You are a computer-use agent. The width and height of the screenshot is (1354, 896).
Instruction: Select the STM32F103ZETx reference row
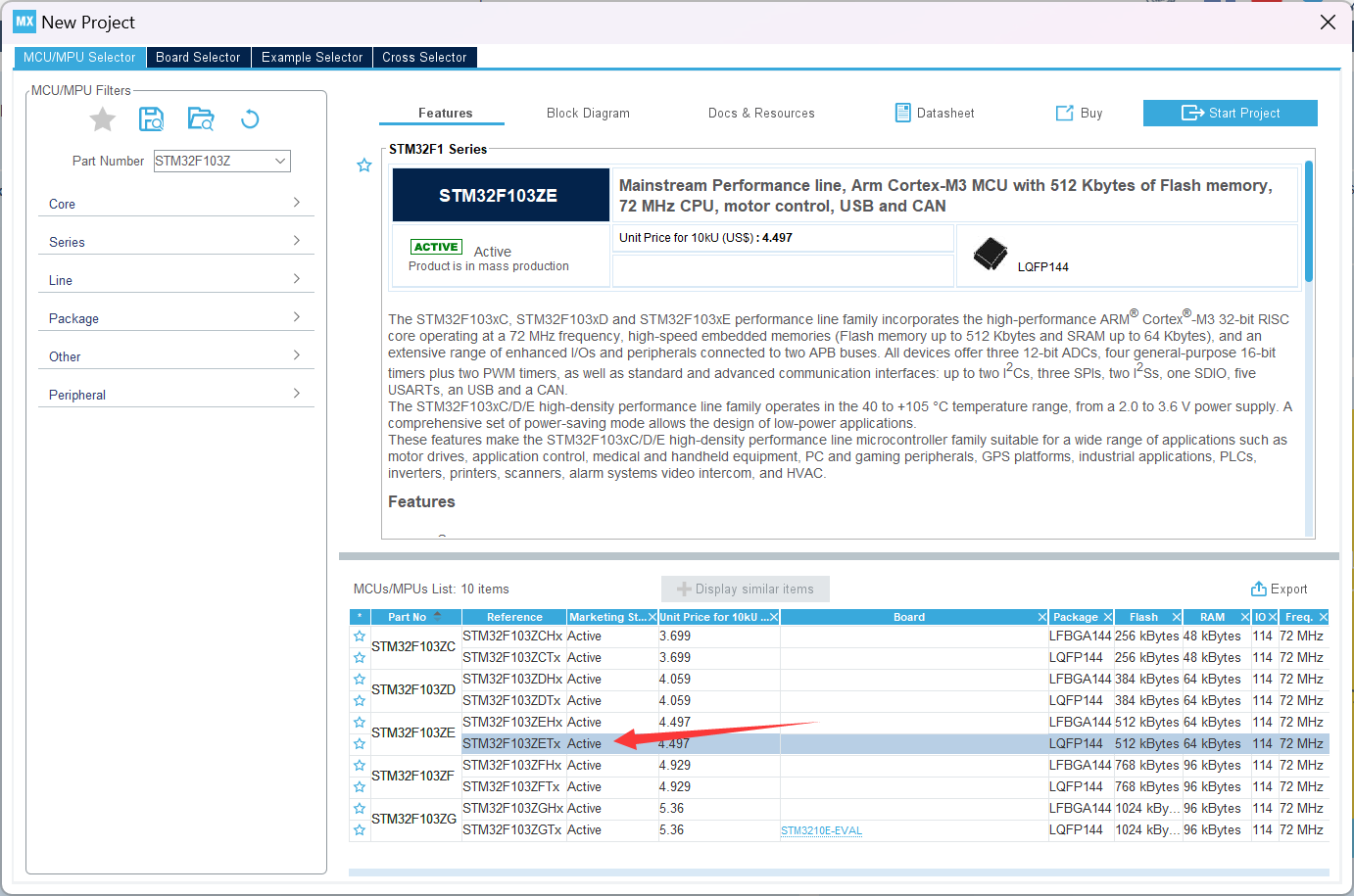pos(511,744)
